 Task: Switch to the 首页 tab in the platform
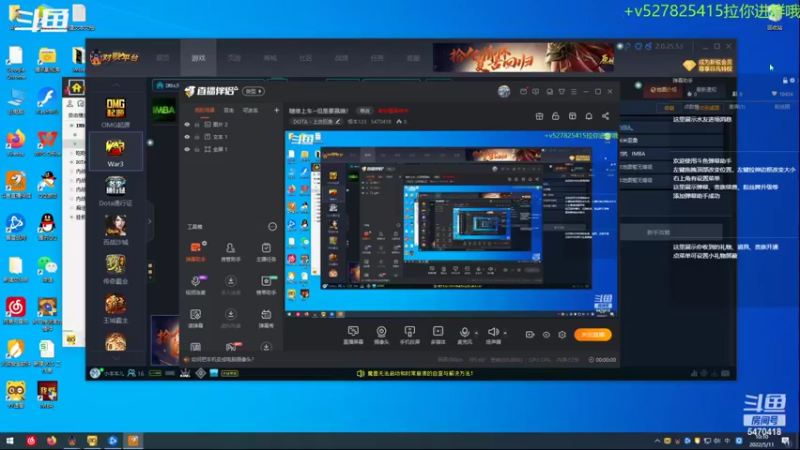click(163, 58)
